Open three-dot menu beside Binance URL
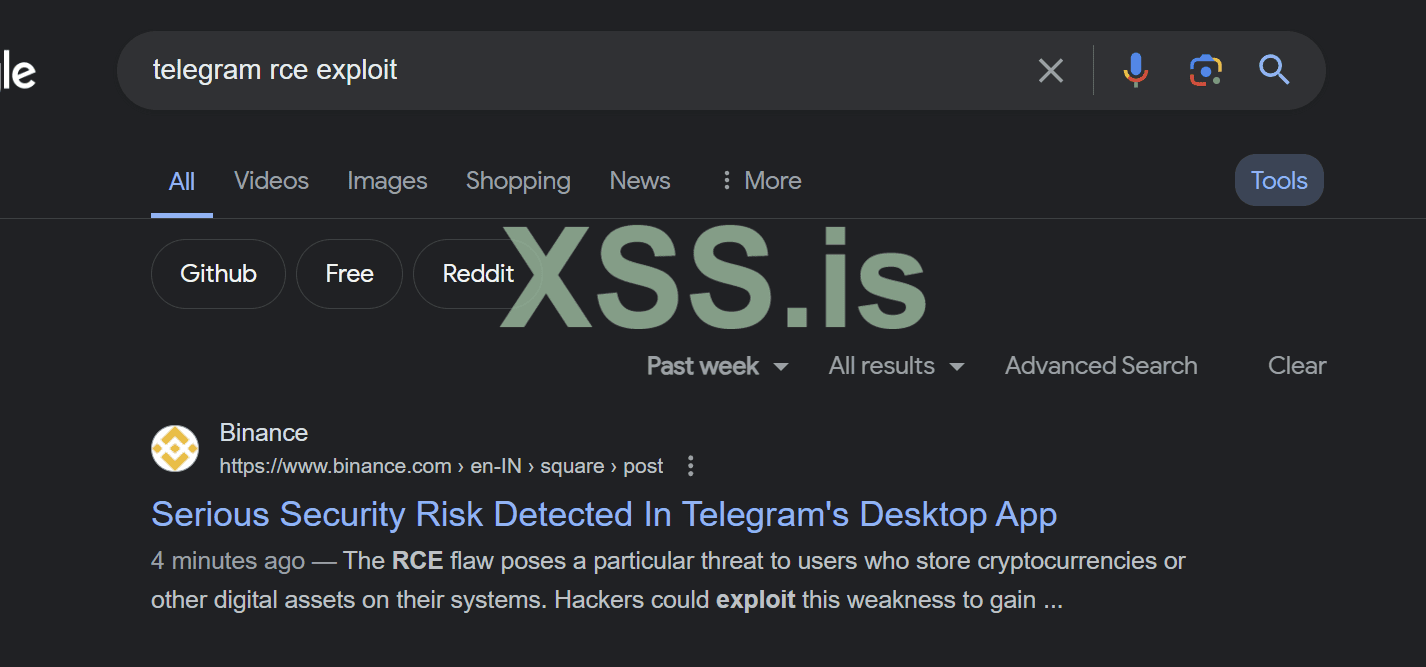This screenshot has height=667, width=1426. 690,466
